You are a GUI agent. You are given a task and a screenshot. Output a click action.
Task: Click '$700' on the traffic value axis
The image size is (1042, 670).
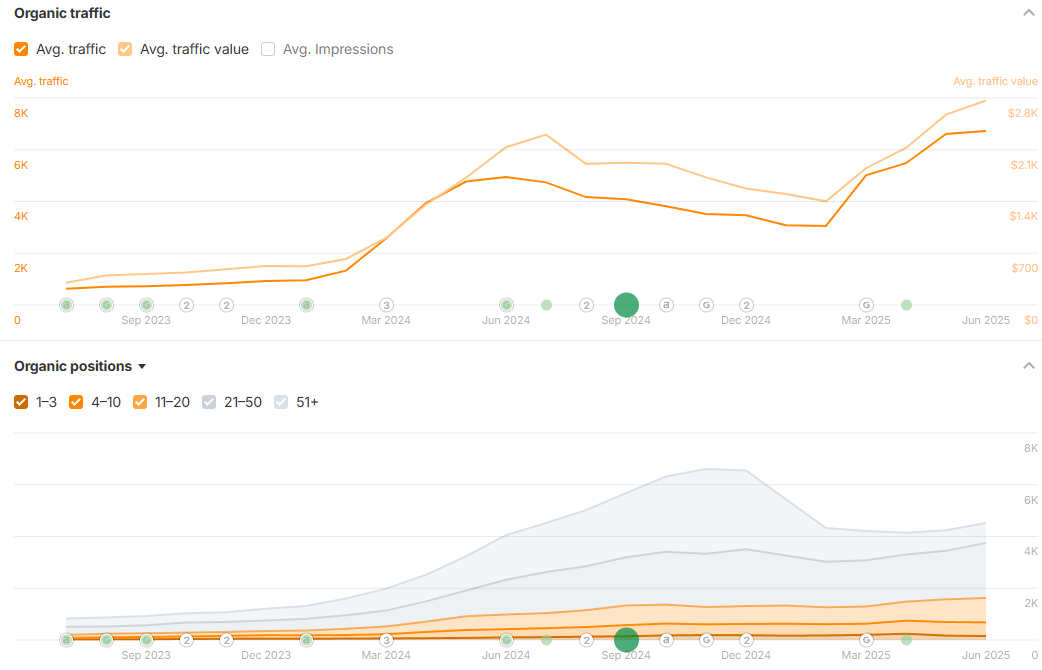pos(1024,269)
